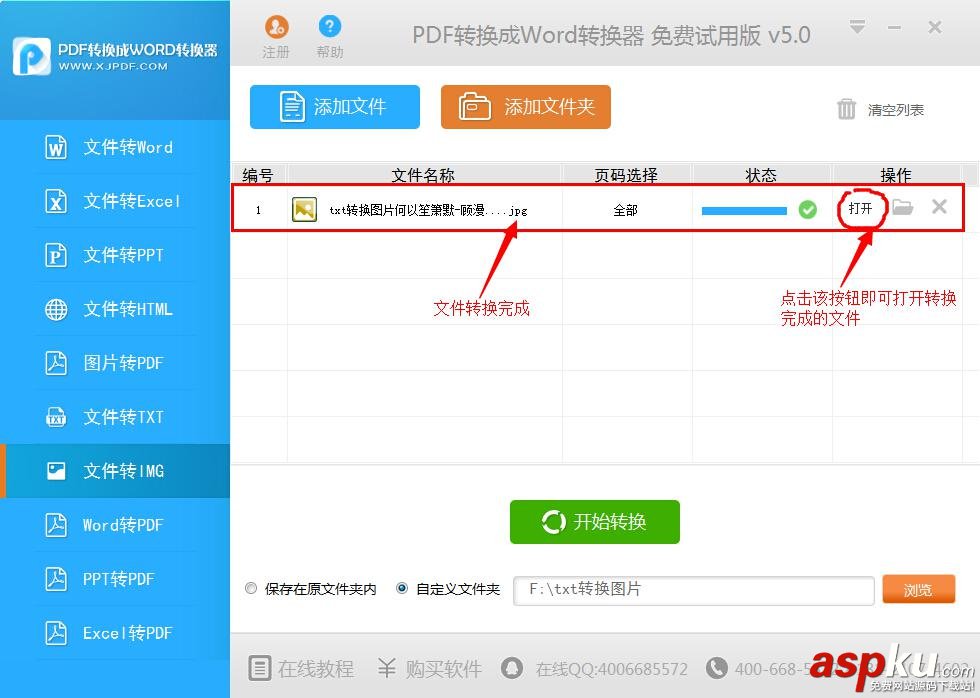Enable the 自定义文件夹 option
Screen dimensions: 980x698
pyautogui.click(x=402, y=588)
